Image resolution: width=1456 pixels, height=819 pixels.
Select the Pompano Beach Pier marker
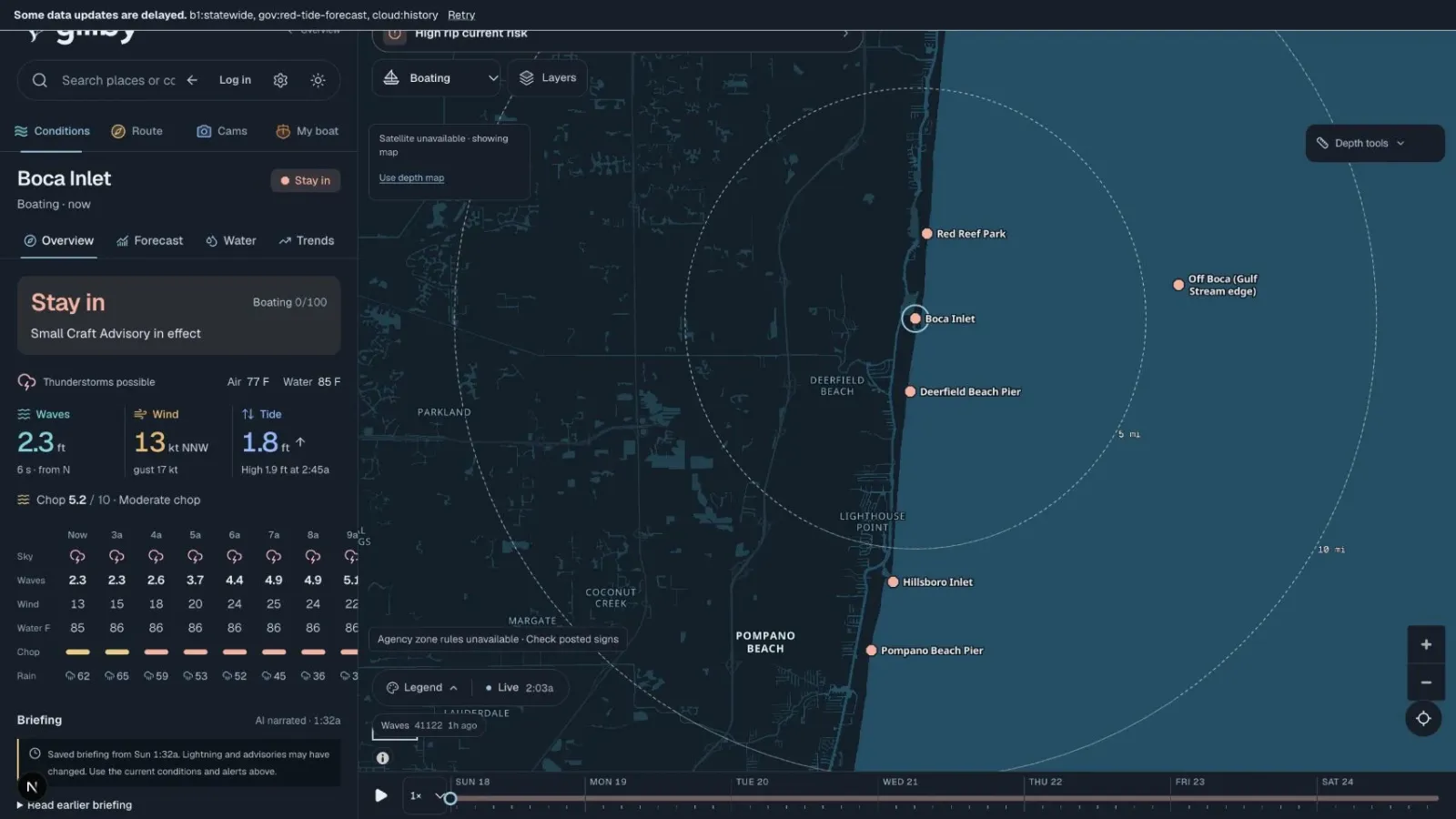871,651
